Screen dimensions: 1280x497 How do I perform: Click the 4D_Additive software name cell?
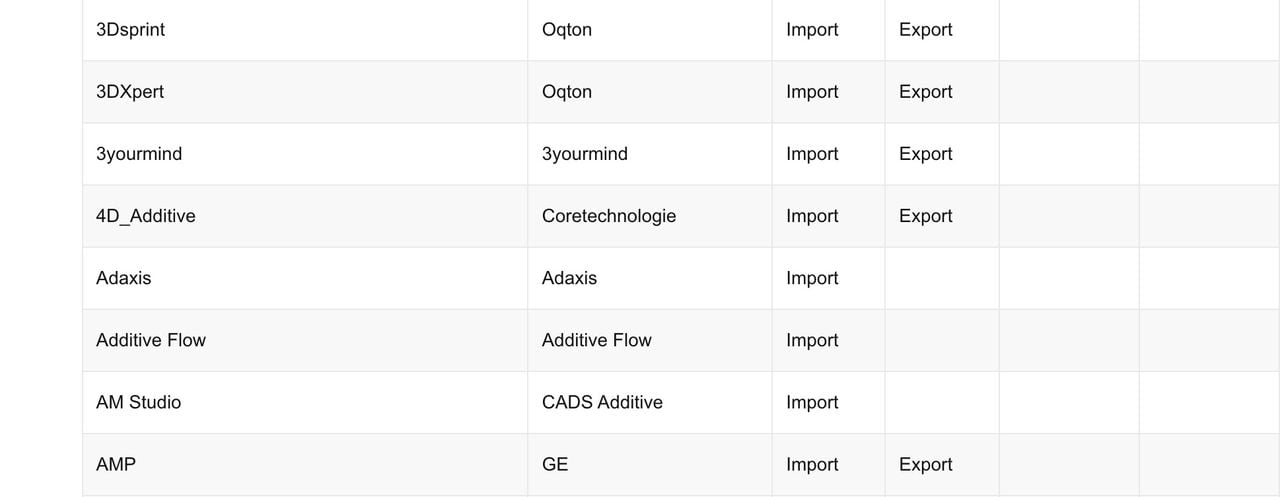[146, 216]
